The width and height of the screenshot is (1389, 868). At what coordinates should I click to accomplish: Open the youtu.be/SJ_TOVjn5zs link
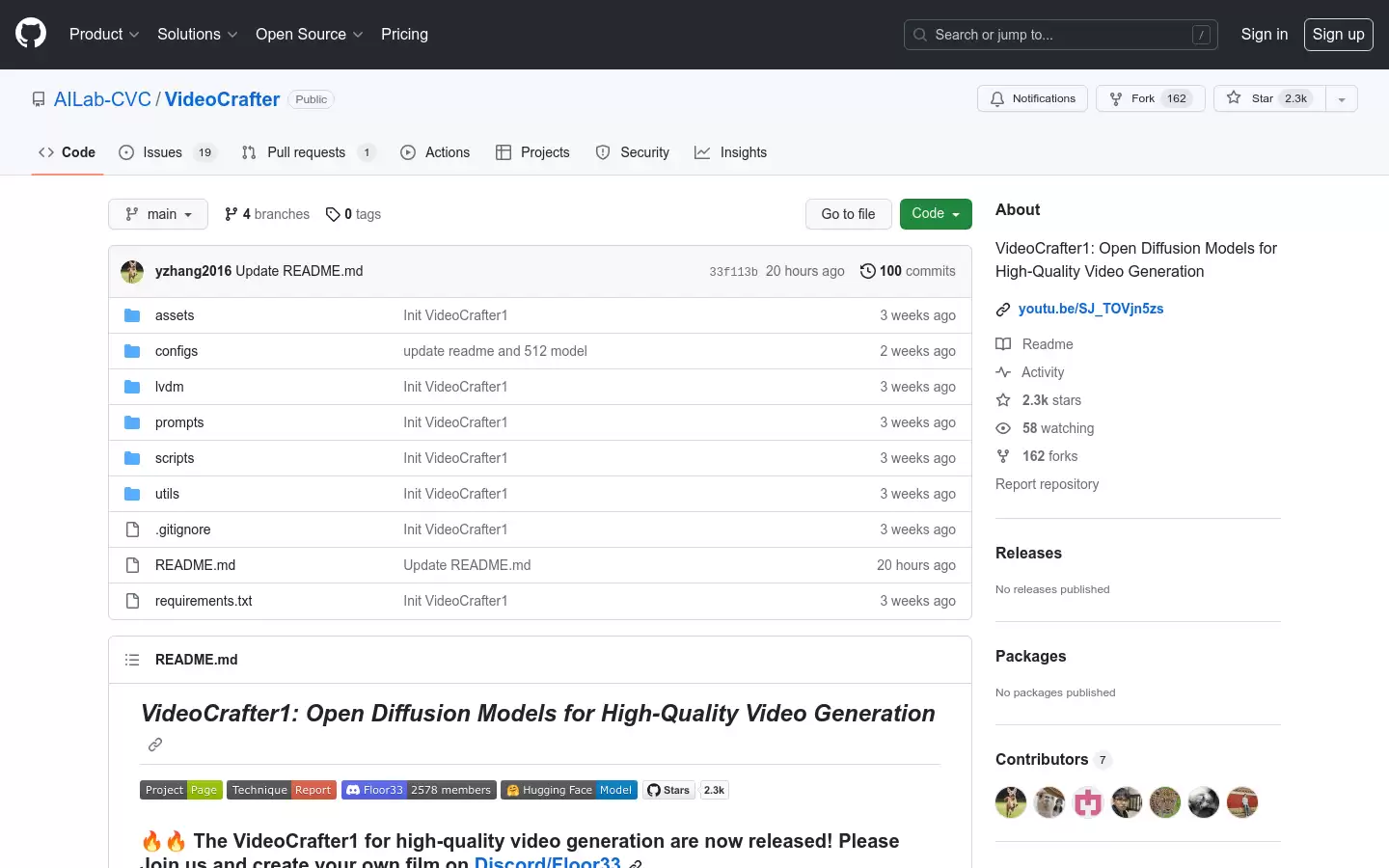[1091, 309]
